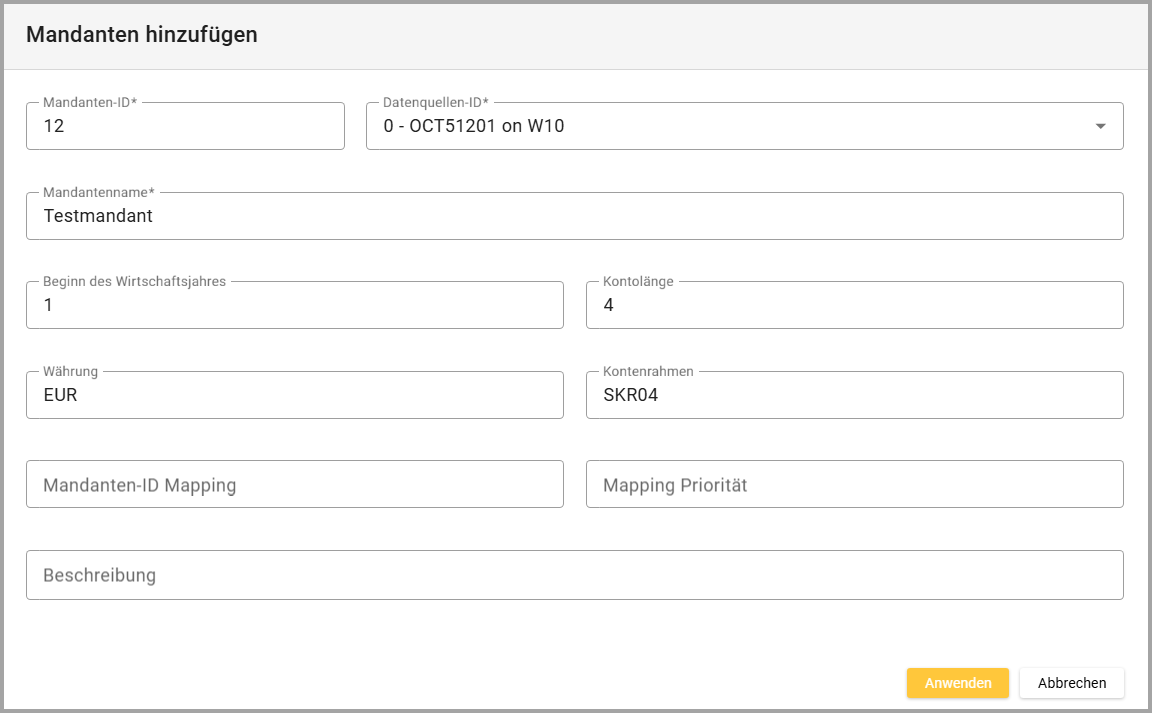Click the Beschreibung text field
Viewport: 1152px width, 713px height.
coord(574,575)
